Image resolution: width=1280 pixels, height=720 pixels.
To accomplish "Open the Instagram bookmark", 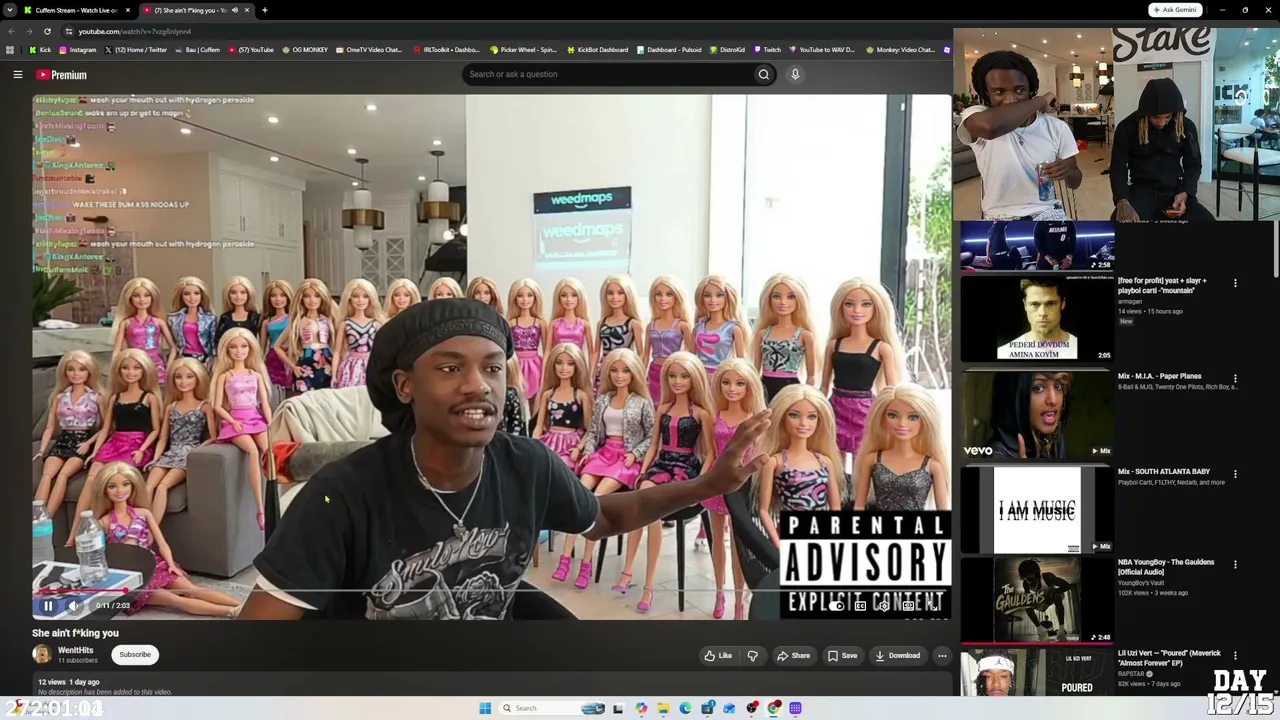I will click(78, 50).
